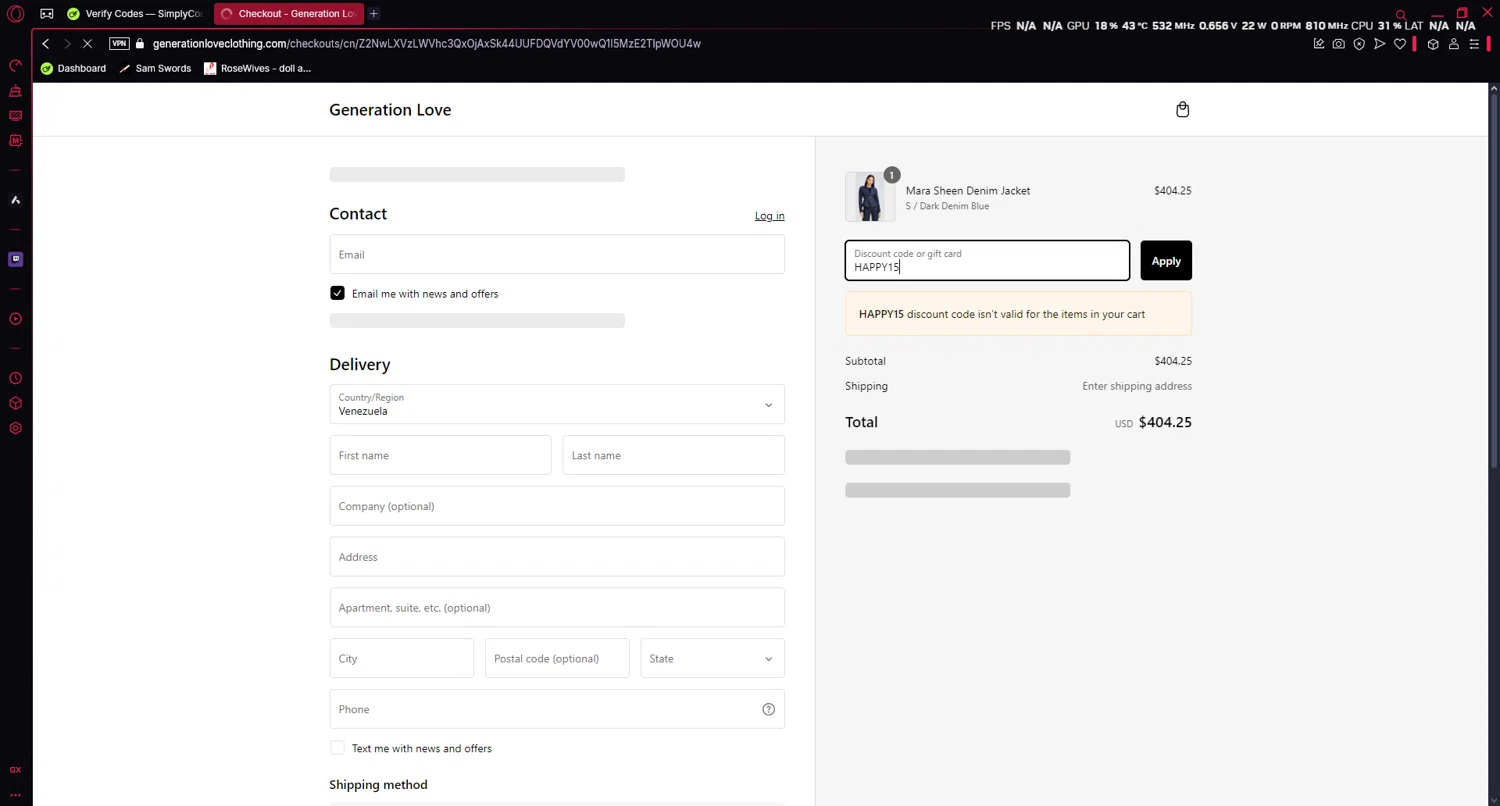
Task: Click Enter shipping address text
Action: [x=1137, y=386]
